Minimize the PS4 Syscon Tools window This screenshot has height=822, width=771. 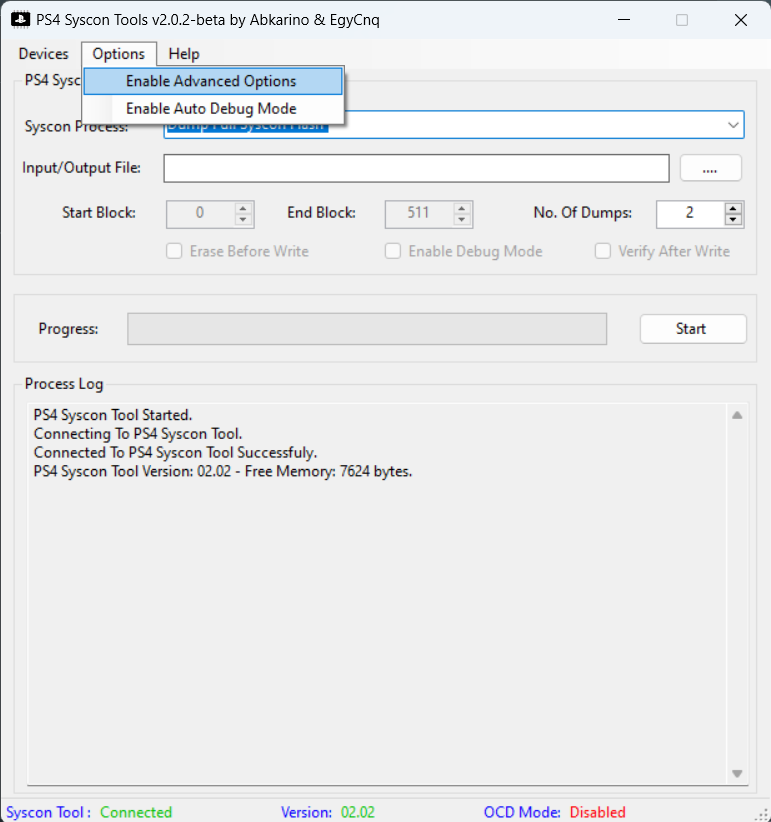coord(624,20)
